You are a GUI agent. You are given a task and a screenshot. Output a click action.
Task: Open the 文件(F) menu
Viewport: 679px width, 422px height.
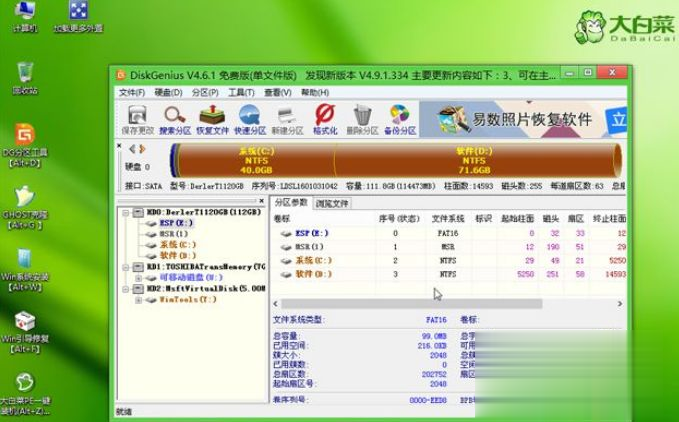[132, 93]
